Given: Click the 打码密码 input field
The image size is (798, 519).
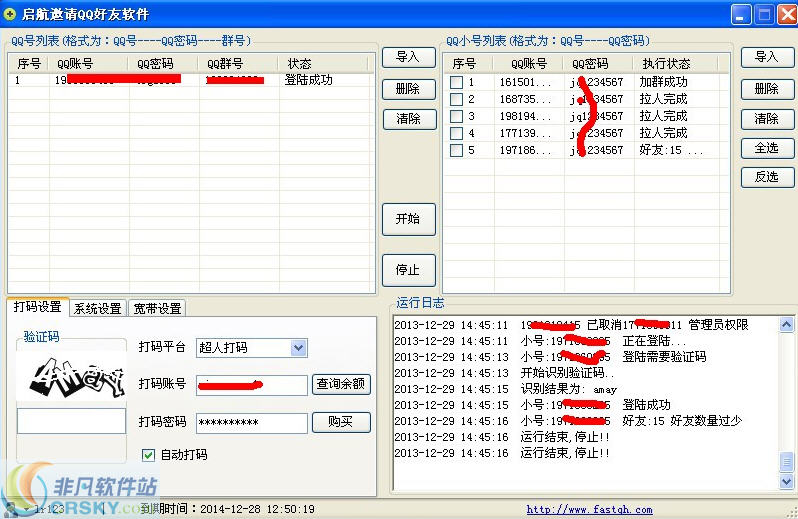Looking at the screenshot, I should pyautogui.click(x=252, y=423).
